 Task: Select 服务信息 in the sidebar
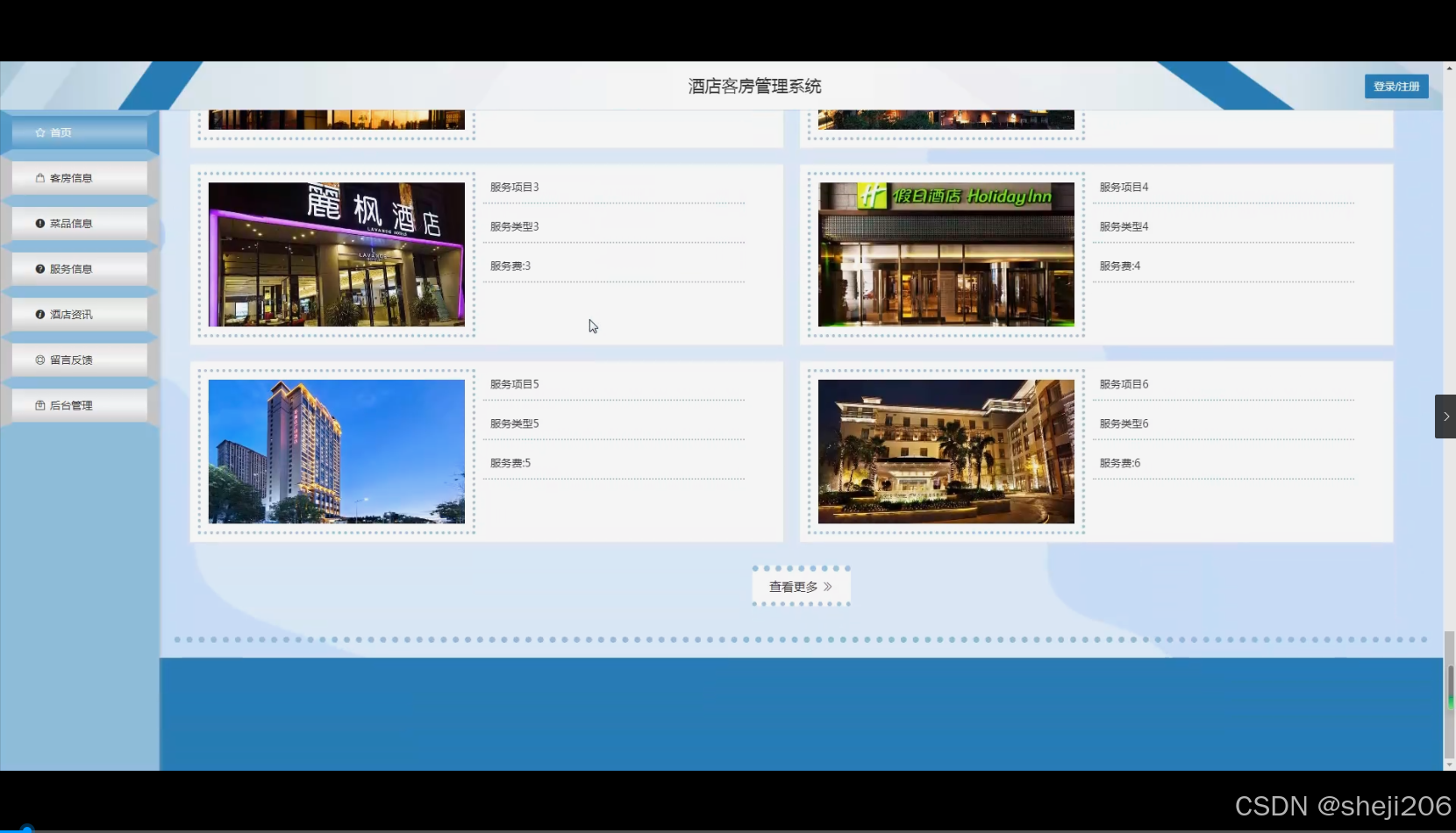(x=80, y=269)
